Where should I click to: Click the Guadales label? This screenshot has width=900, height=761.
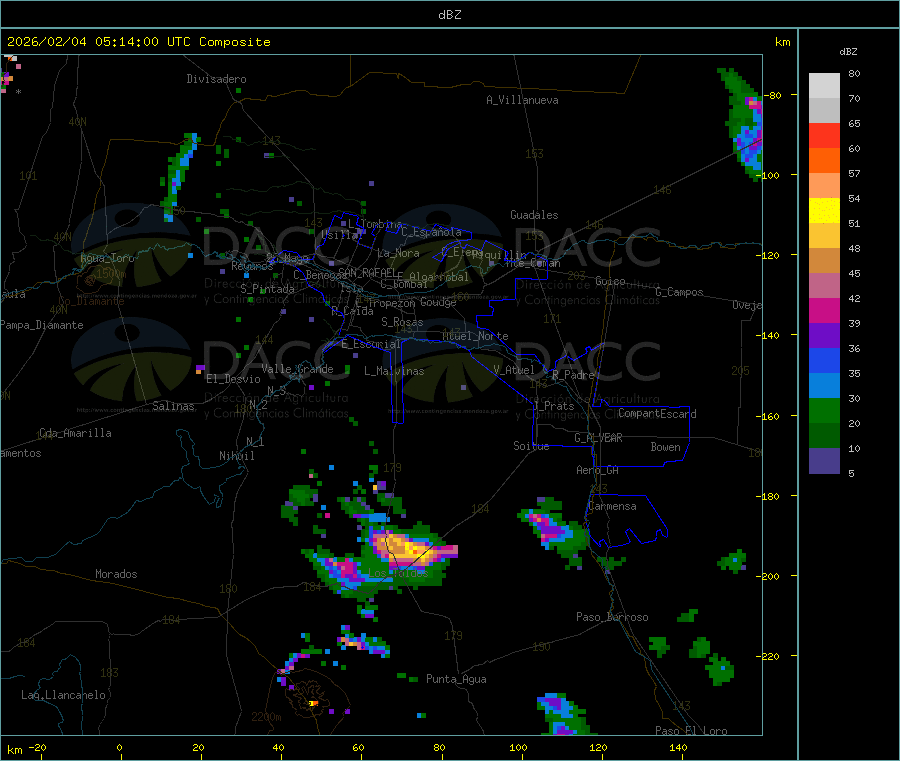[534, 215]
